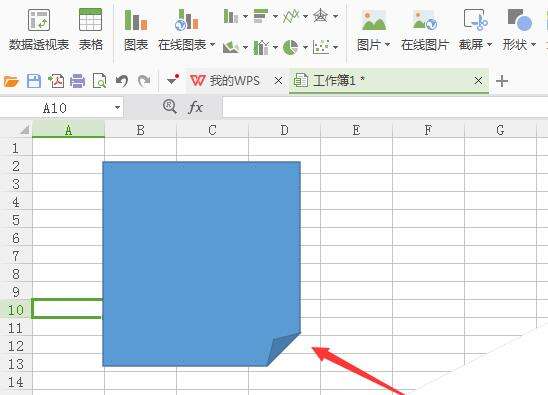Select column F header
This screenshot has width=548, height=395.
click(x=428, y=130)
